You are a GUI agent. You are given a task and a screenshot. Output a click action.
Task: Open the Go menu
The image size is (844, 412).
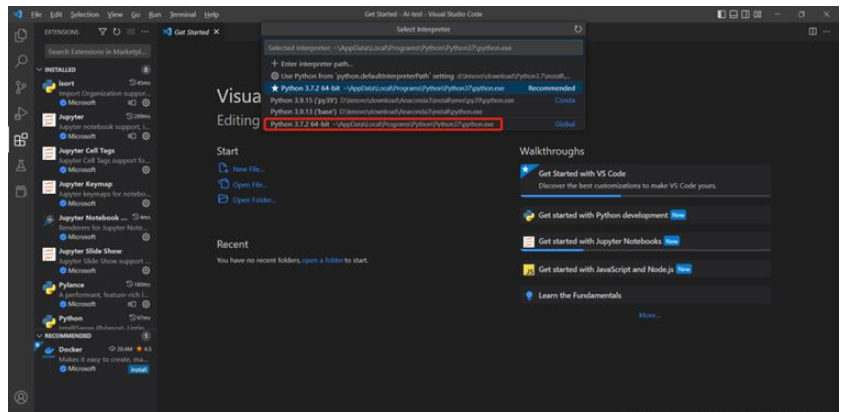coord(135,15)
